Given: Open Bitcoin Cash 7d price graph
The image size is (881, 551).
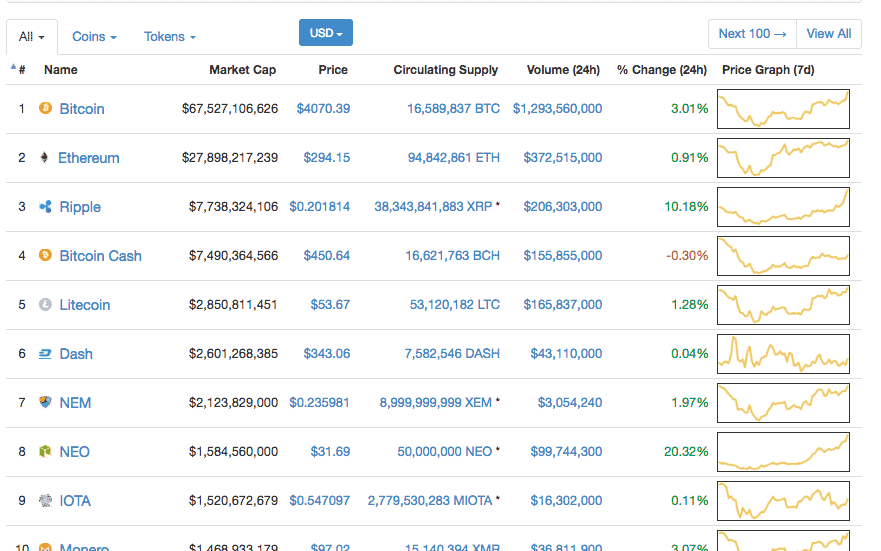Looking at the screenshot, I should coord(783,256).
